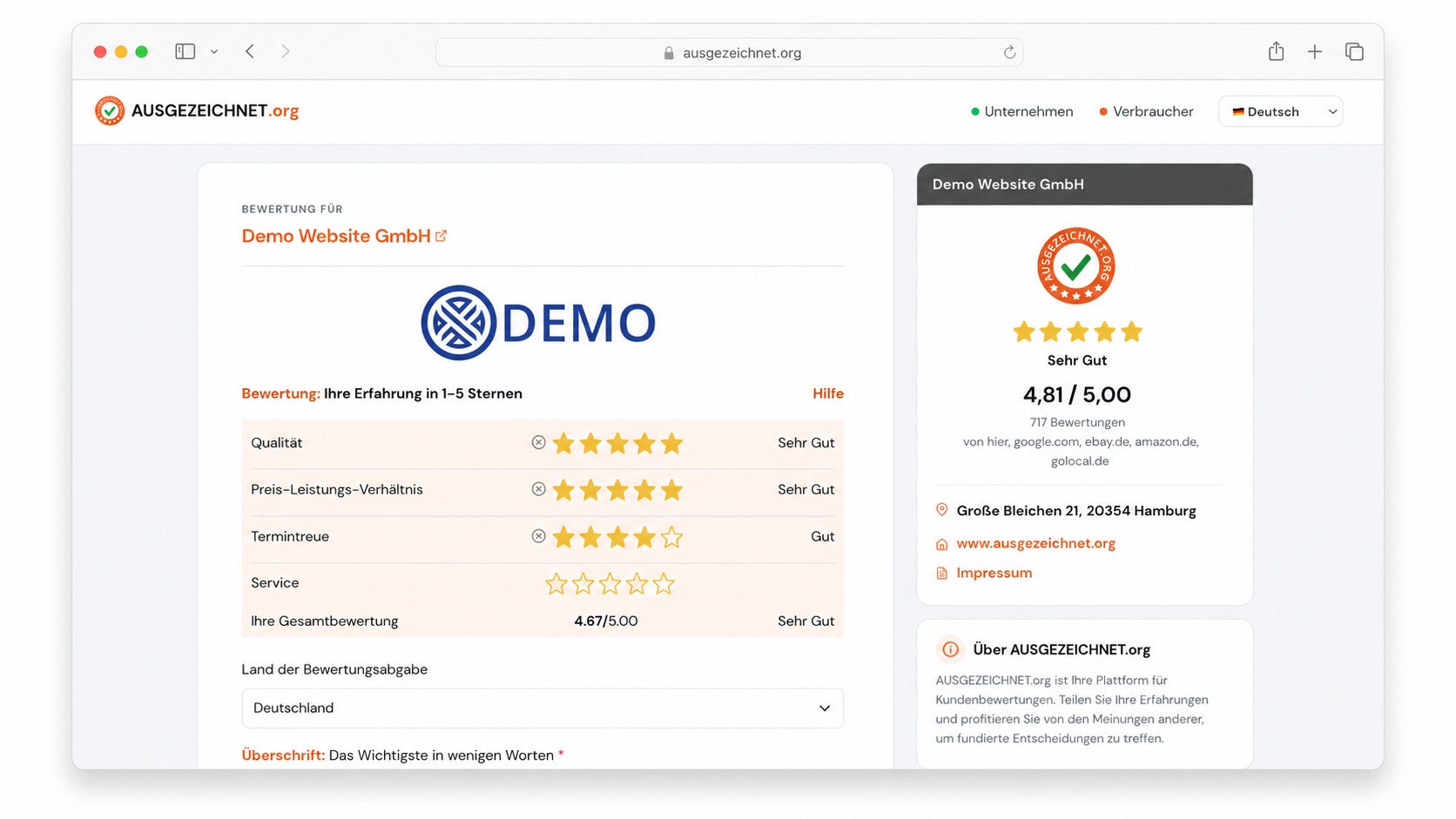
Task: Open the Hilfe link
Action: coord(828,393)
